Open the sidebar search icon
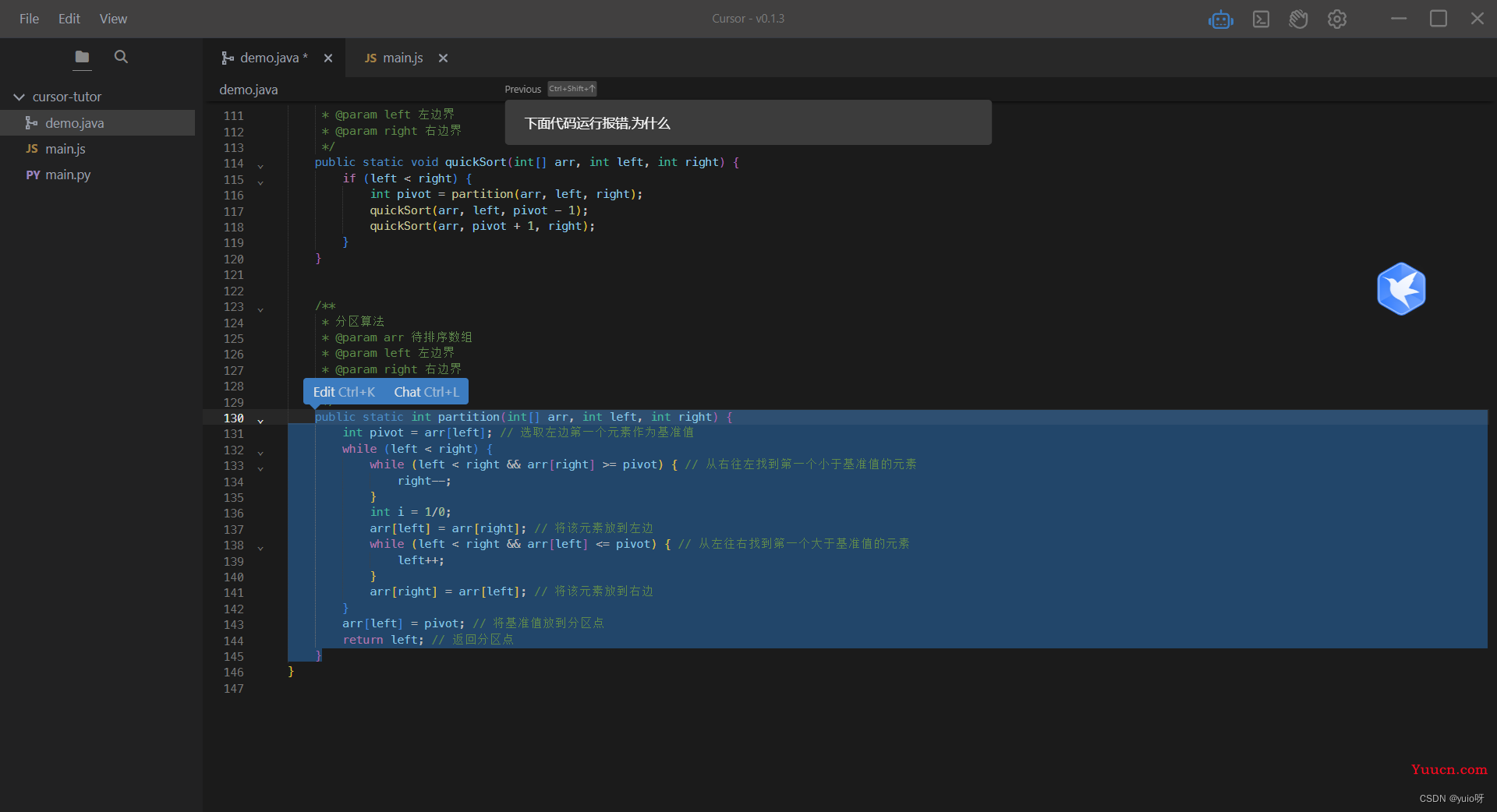This screenshot has height=812, width=1497. point(121,57)
